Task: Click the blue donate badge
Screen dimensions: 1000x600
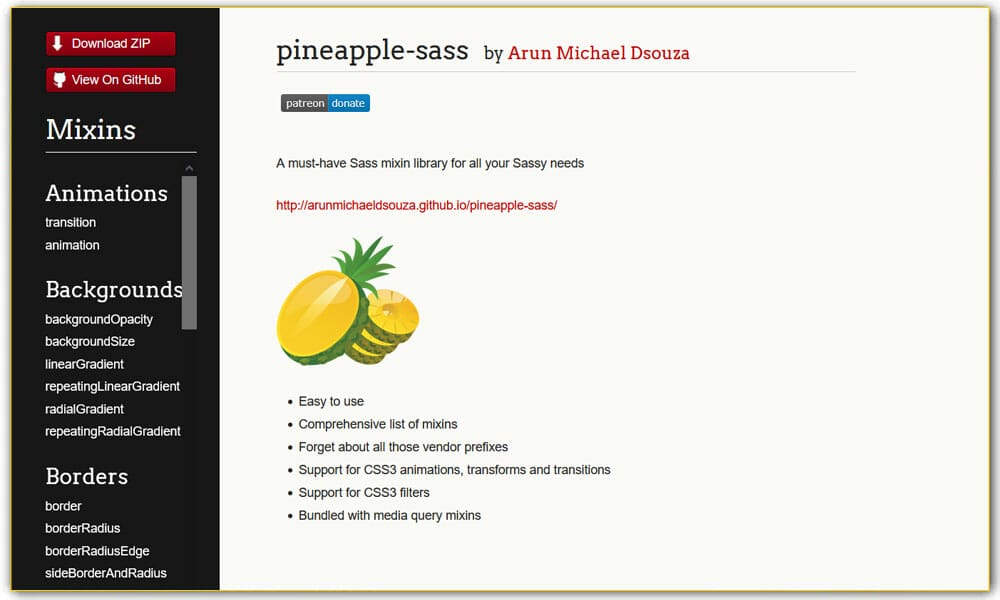Action: (347, 103)
